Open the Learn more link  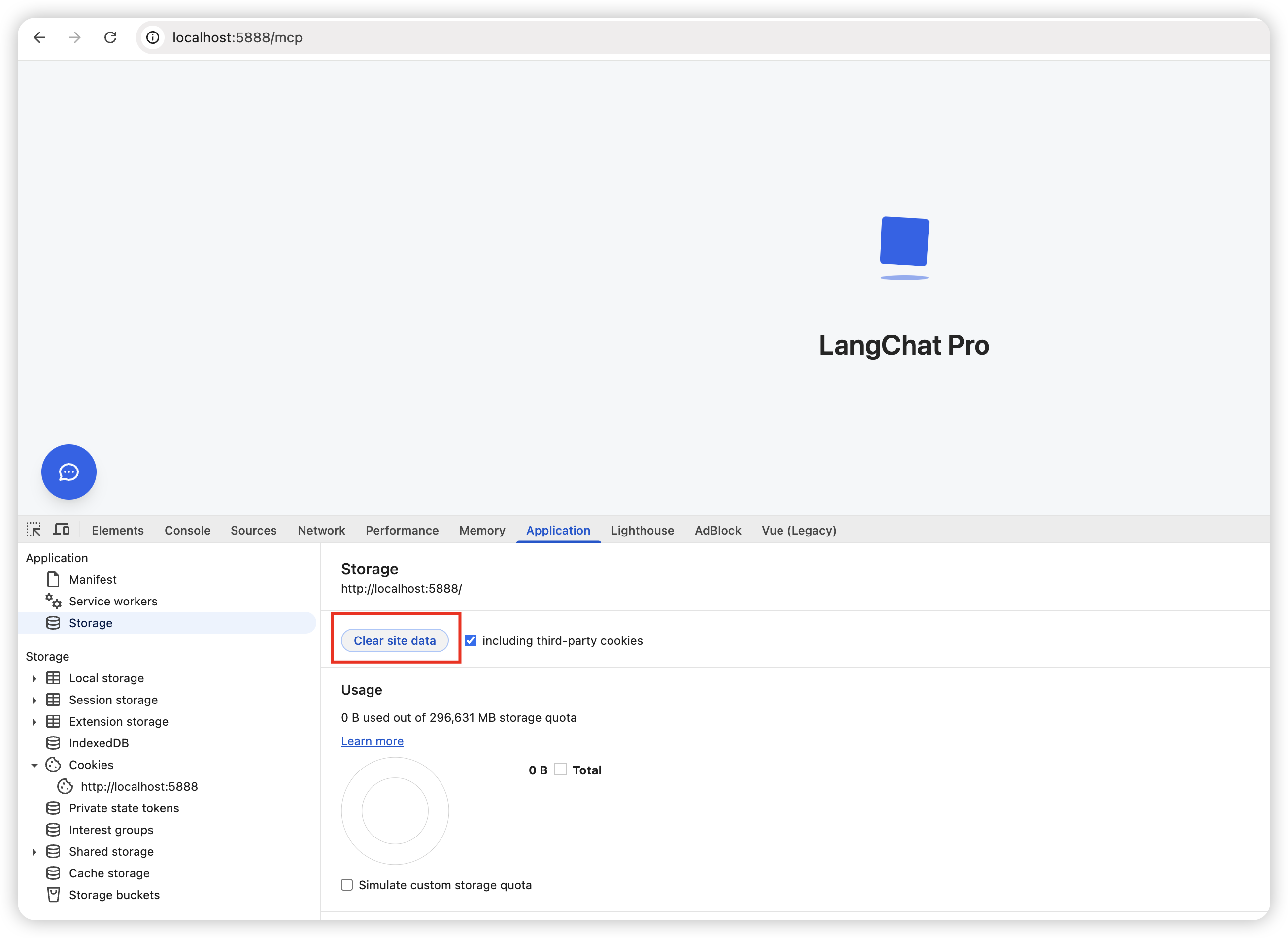coord(372,741)
